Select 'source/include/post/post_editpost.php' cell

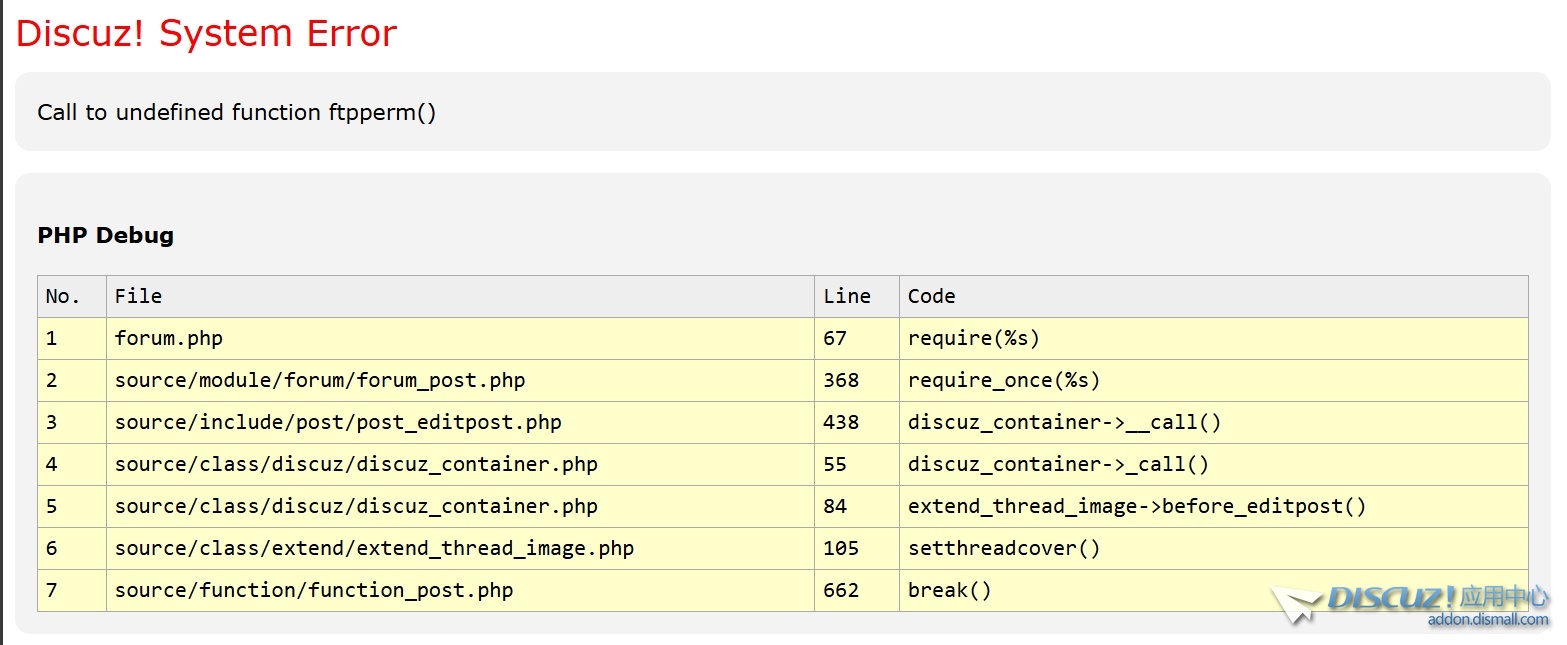click(461, 423)
